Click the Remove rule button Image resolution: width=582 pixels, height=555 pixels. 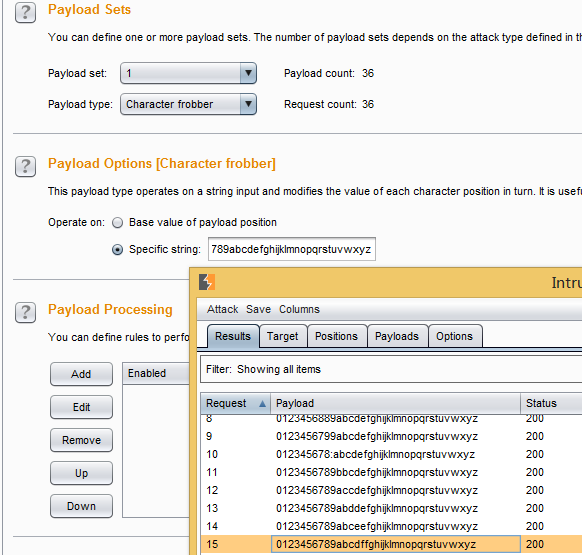click(81, 440)
